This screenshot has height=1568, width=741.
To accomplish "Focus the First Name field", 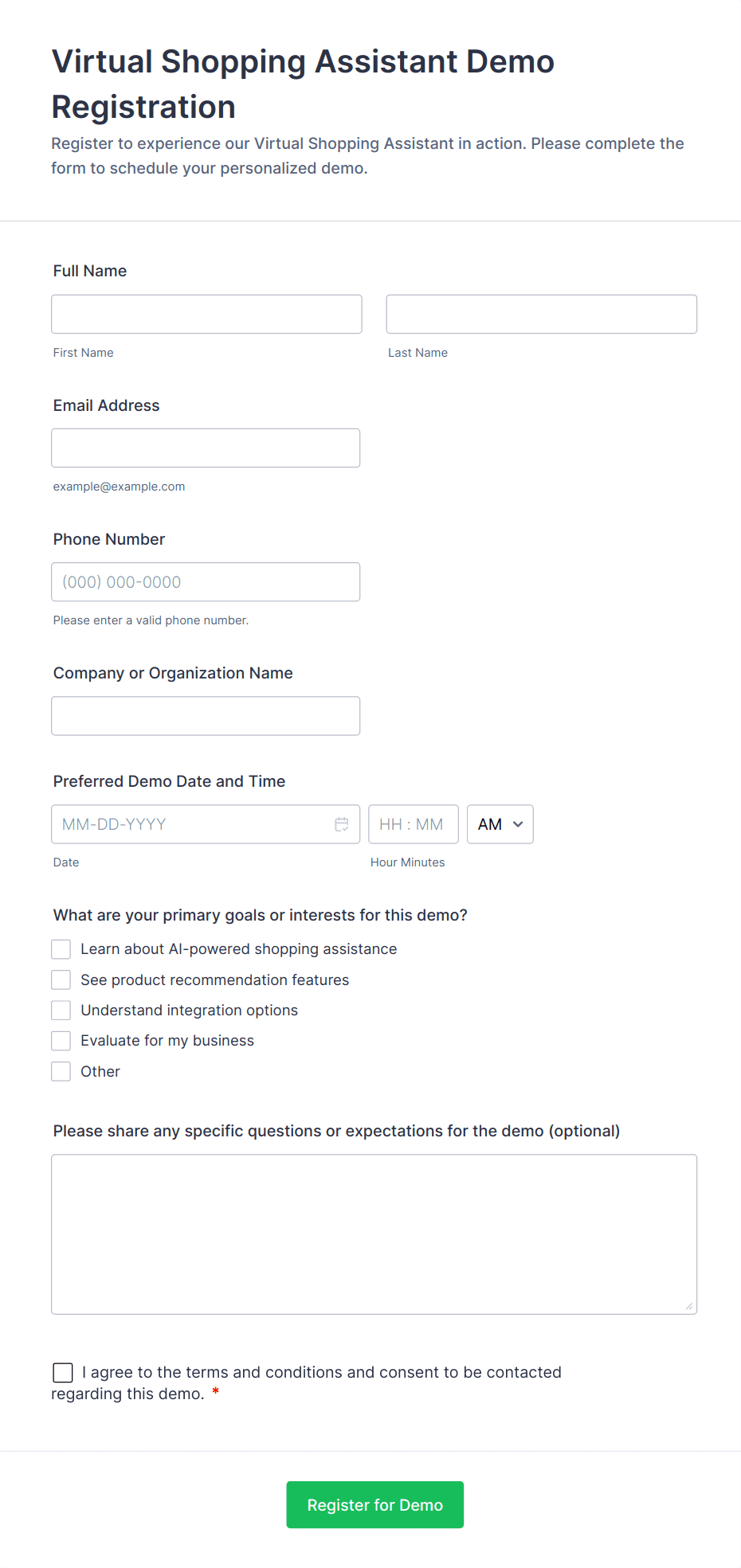I will pos(207,314).
